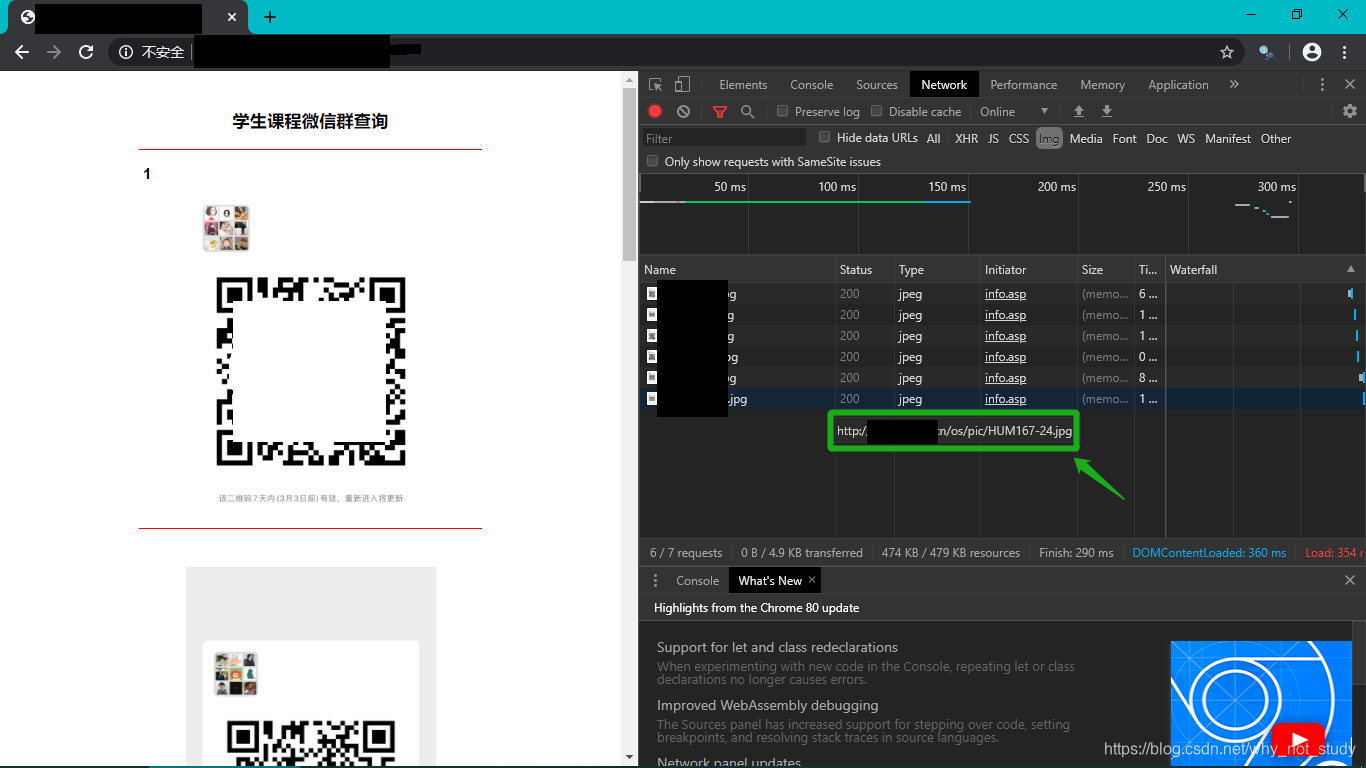Clear the network log icon

click(683, 111)
